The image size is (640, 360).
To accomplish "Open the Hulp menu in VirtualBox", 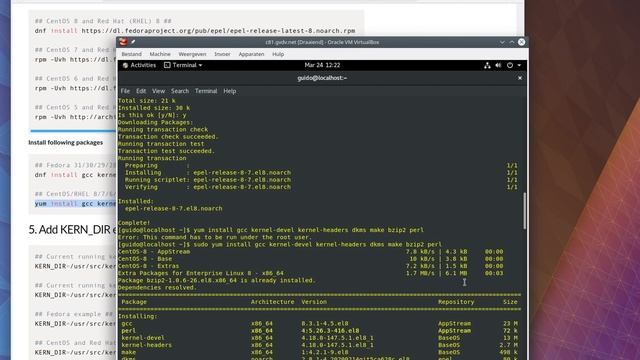I will [278, 54].
